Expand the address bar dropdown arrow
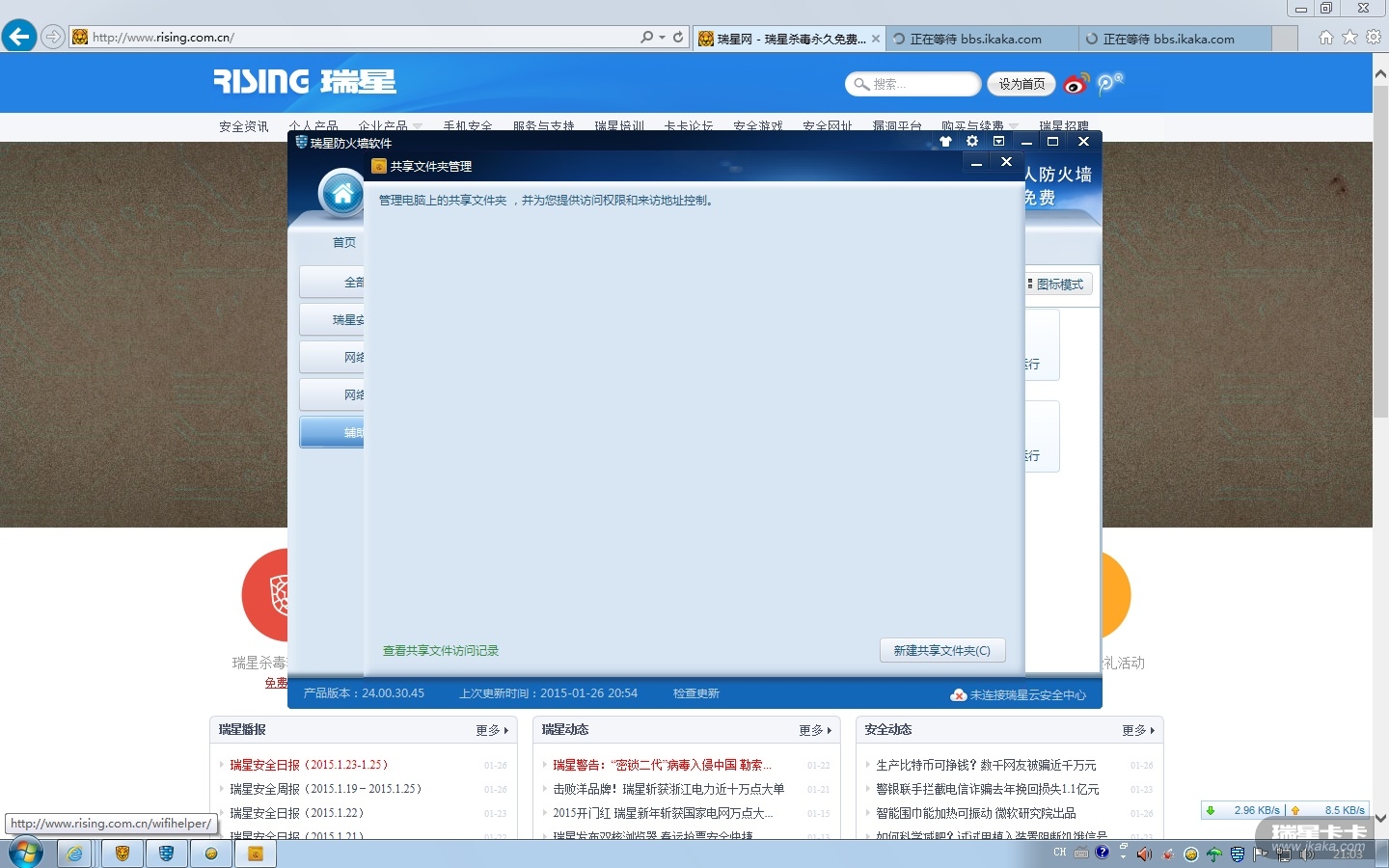The image size is (1389, 868). (662, 38)
